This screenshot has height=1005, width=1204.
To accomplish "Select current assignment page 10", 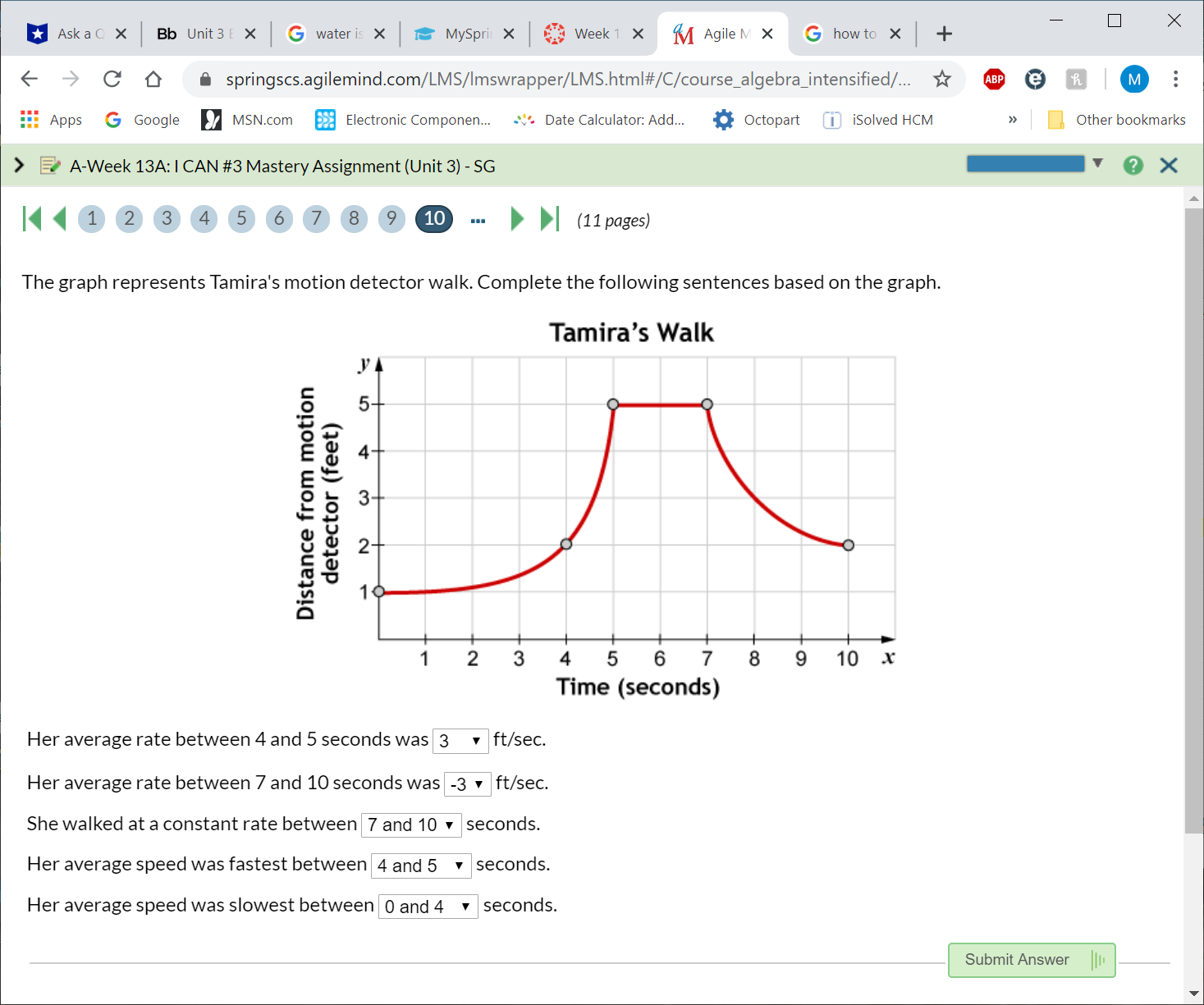I will coord(434,218).
